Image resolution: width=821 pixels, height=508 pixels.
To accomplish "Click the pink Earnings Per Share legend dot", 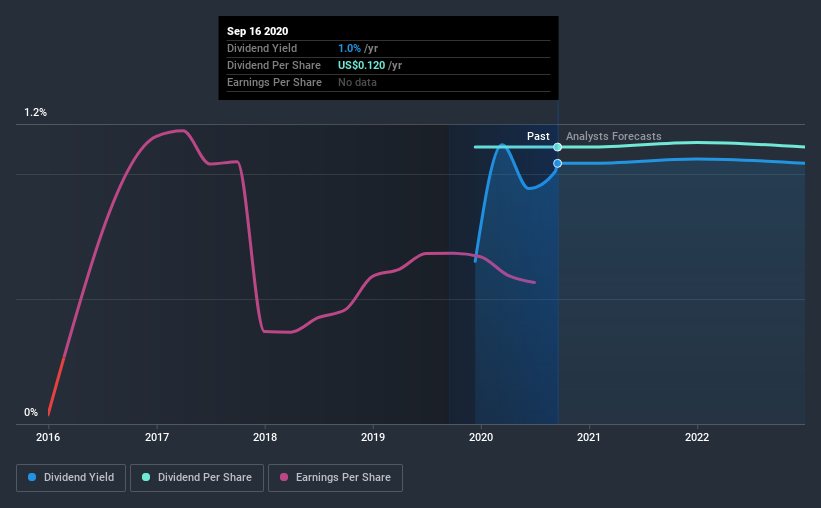I will point(284,477).
